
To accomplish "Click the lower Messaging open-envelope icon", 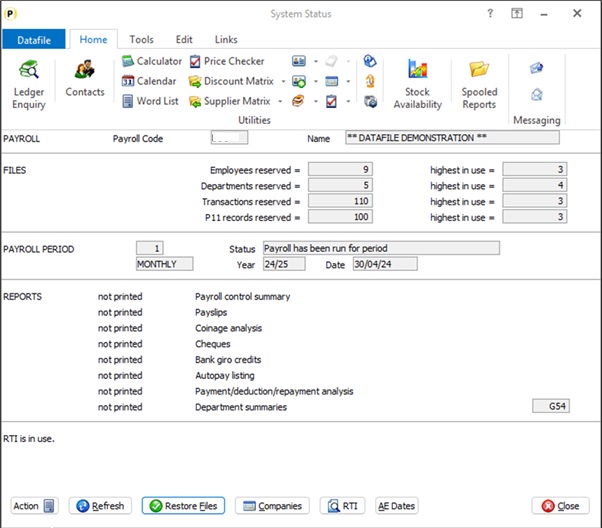I will coord(537,94).
